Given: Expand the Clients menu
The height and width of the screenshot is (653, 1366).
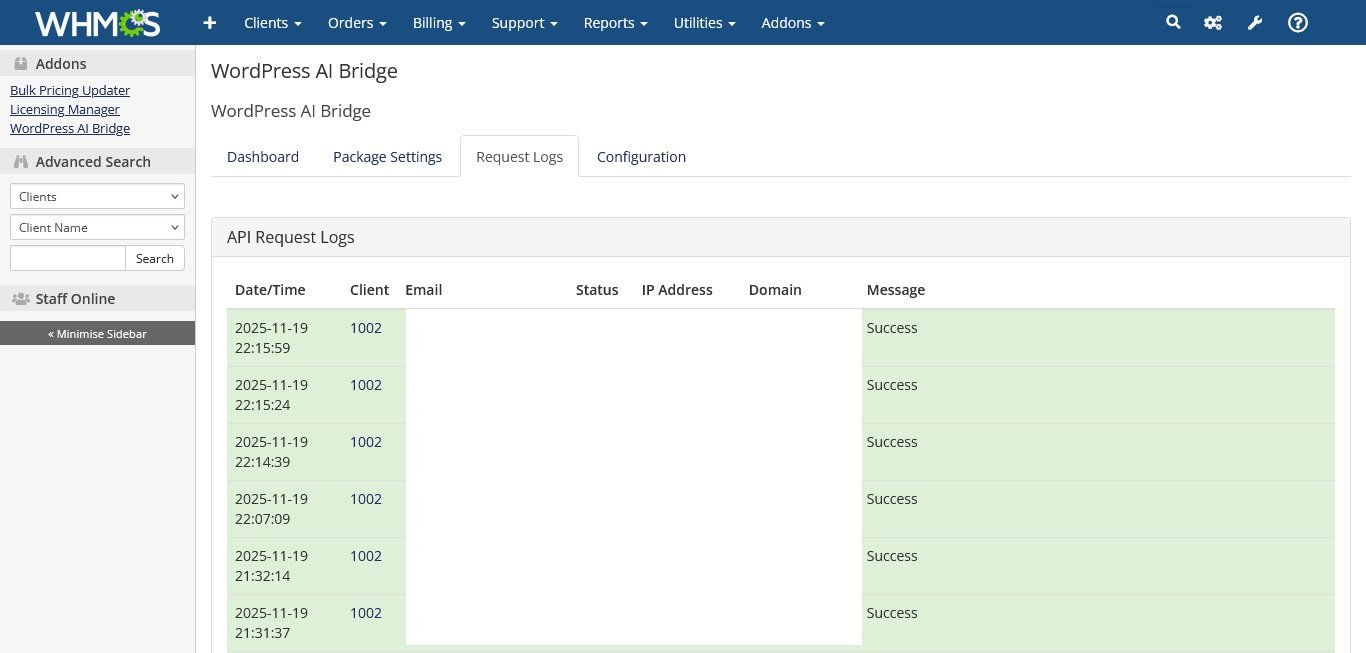Looking at the screenshot, I should 272,22.
